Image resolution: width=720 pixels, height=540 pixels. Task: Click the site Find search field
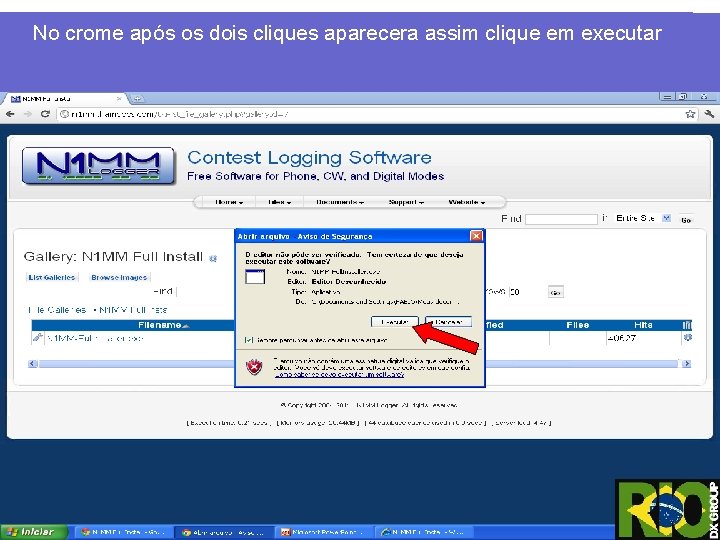561,219
